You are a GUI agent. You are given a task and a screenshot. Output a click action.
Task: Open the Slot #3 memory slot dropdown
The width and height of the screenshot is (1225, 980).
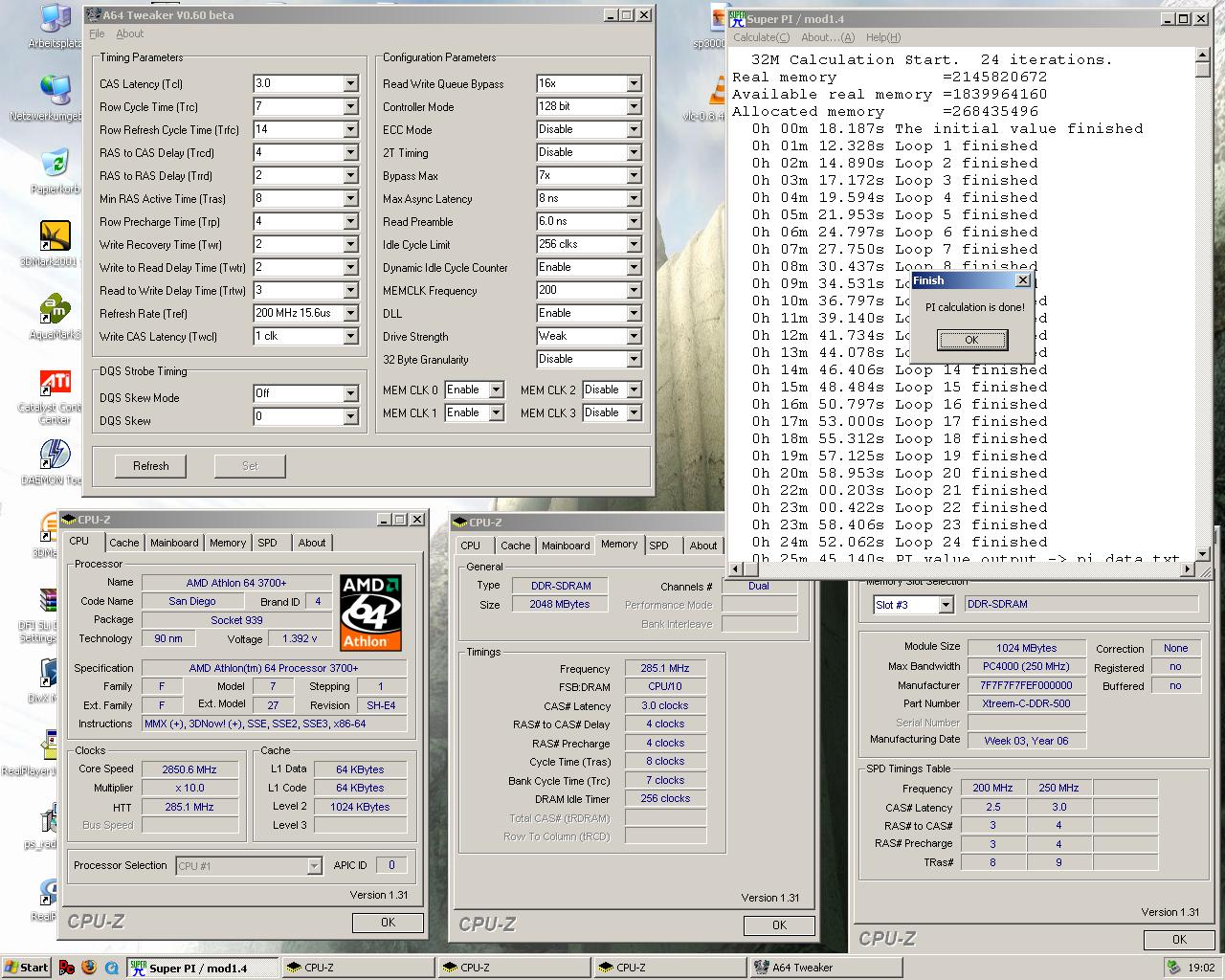(946, 605)
